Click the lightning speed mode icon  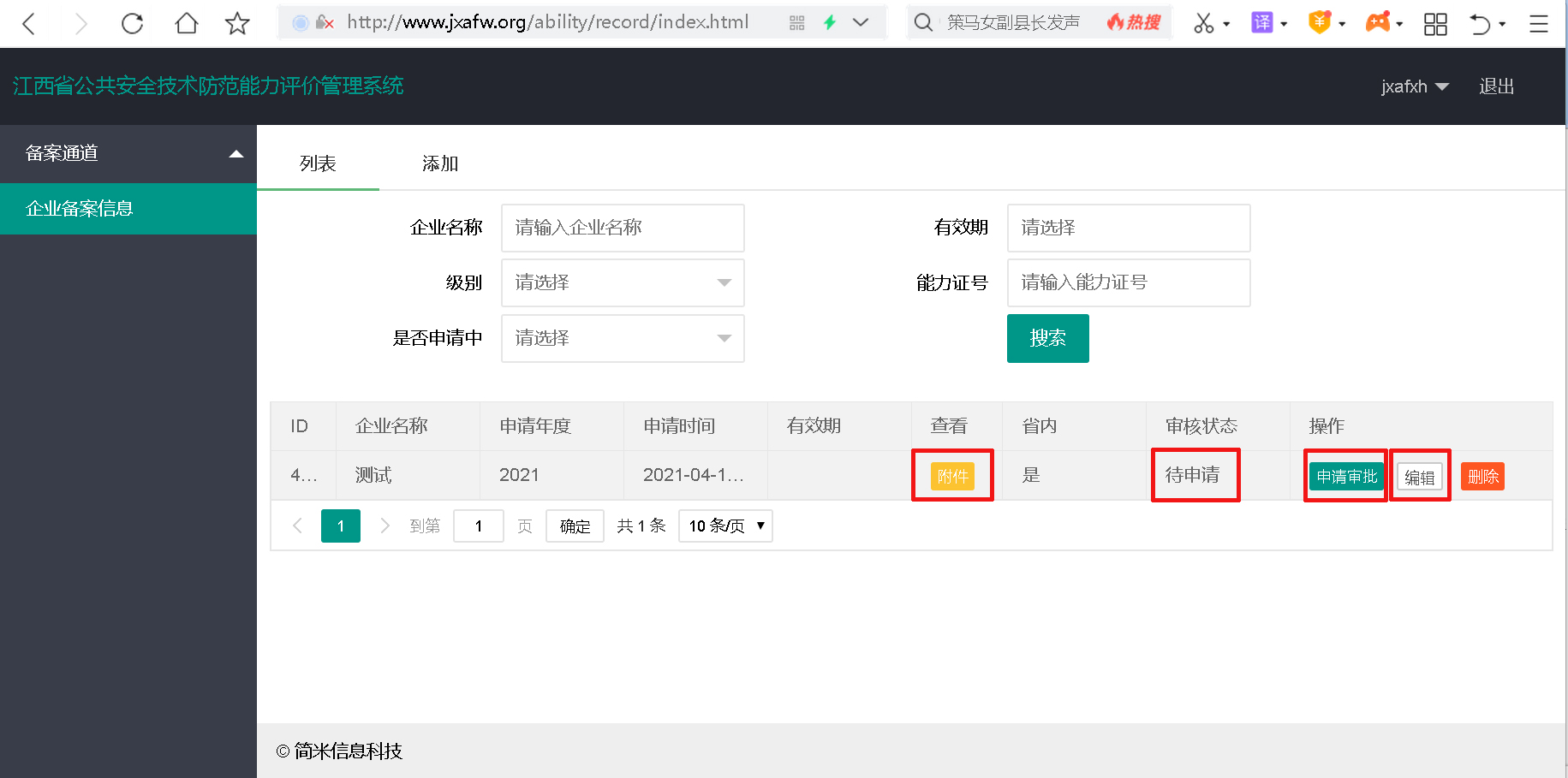[829, 23]
